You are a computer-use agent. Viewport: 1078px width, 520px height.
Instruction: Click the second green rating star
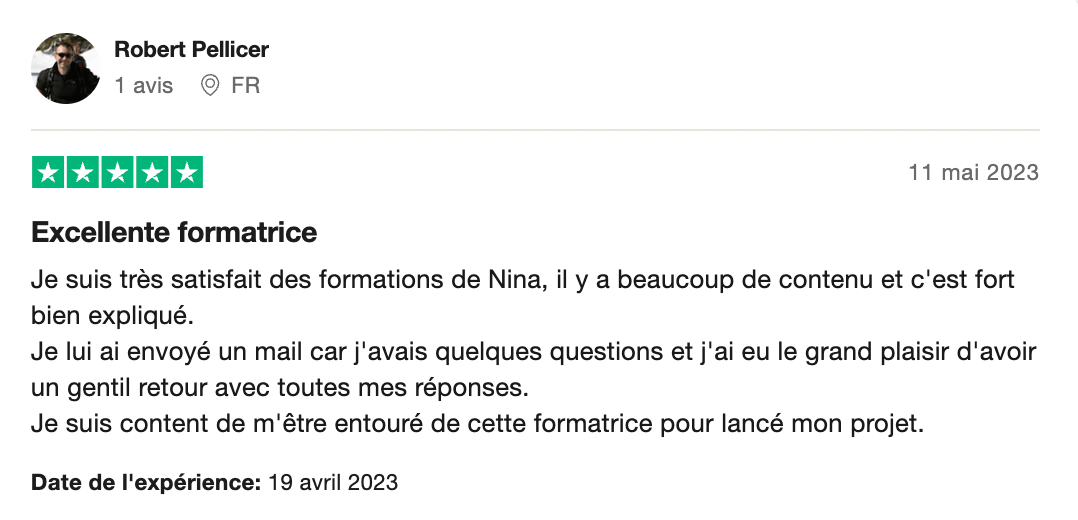click(82, 172)
